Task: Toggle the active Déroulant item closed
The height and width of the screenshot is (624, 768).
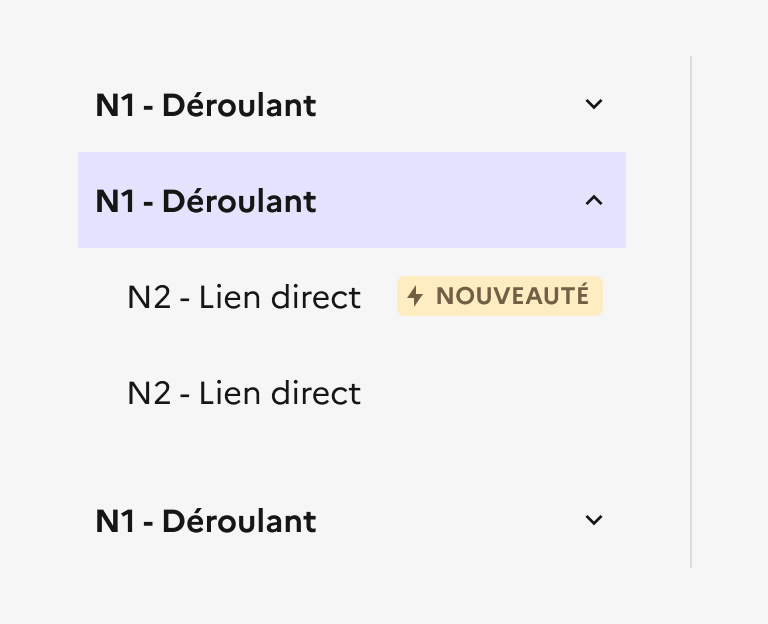Action: [352, 200]
